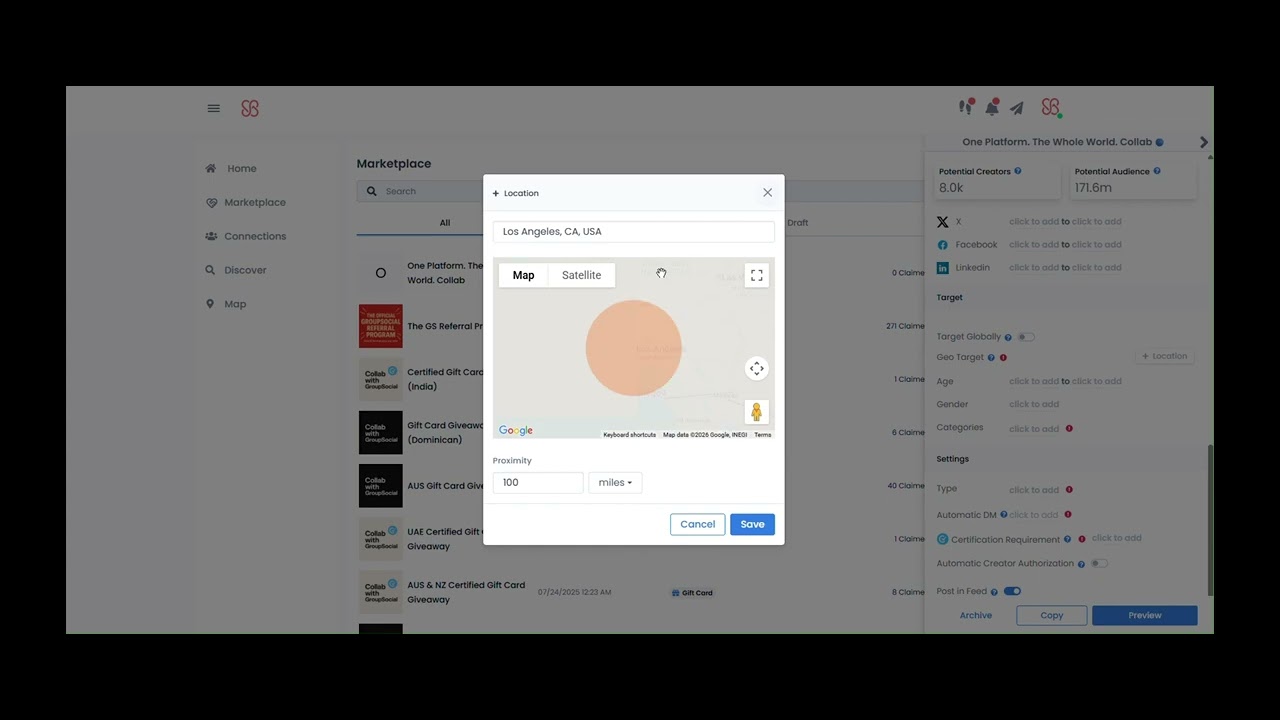Image resolution: width=1280 pixels, height=720 pixels.
Task: Click the info icon beside Automatic Creator Authorization
Action: [x=1081, y=564]
